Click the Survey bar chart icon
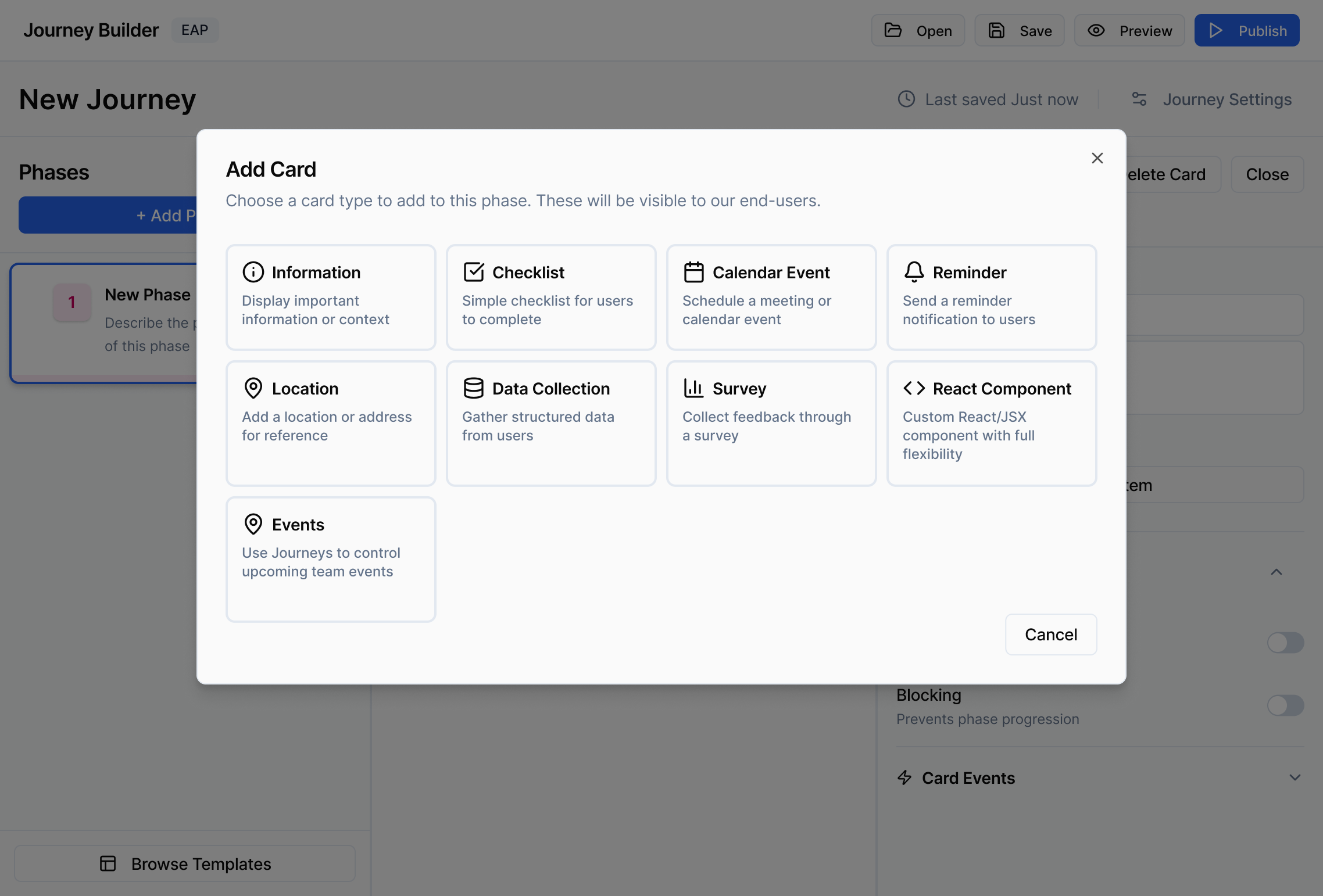Image resolution: width=1323 pixels, height=896 pixels. point(693,388)
